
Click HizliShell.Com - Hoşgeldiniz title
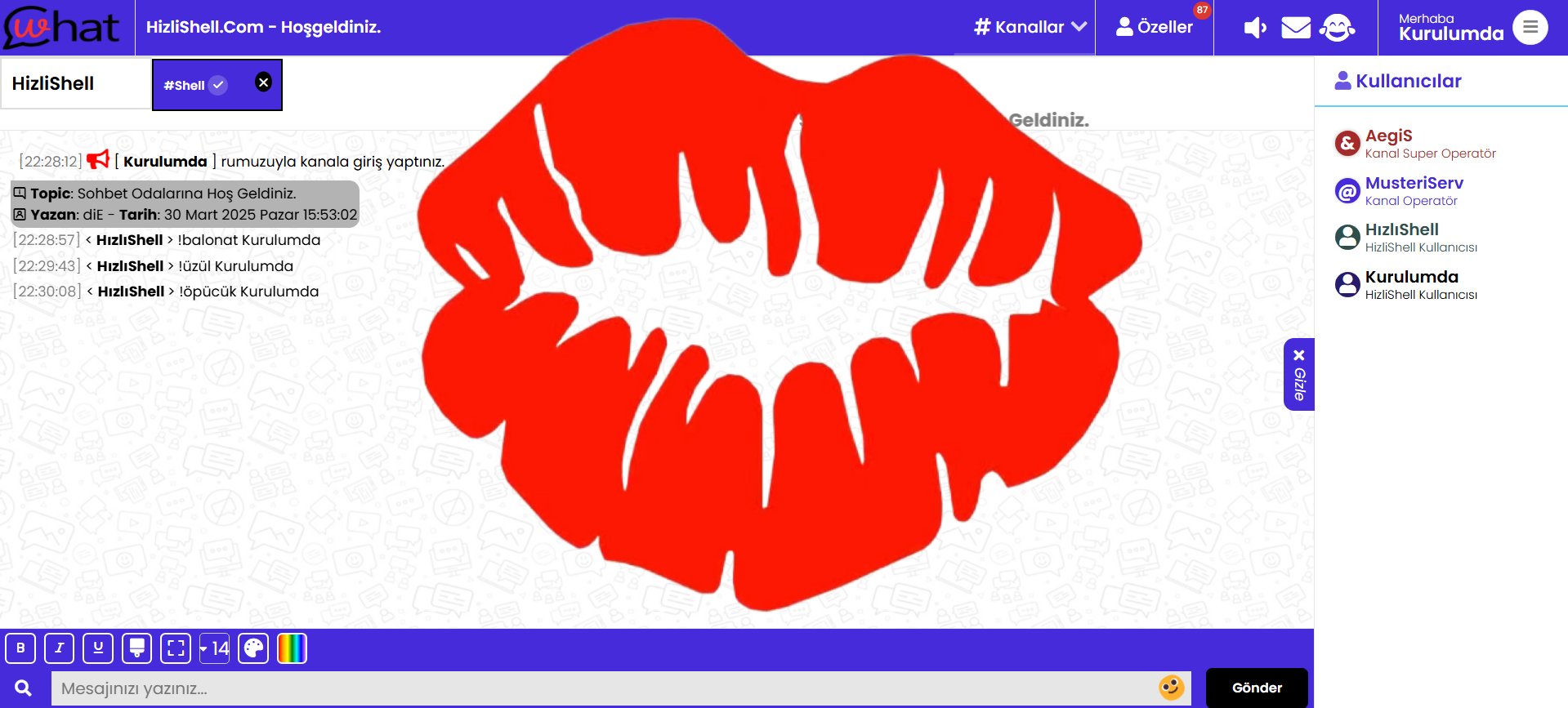[263, 27]
